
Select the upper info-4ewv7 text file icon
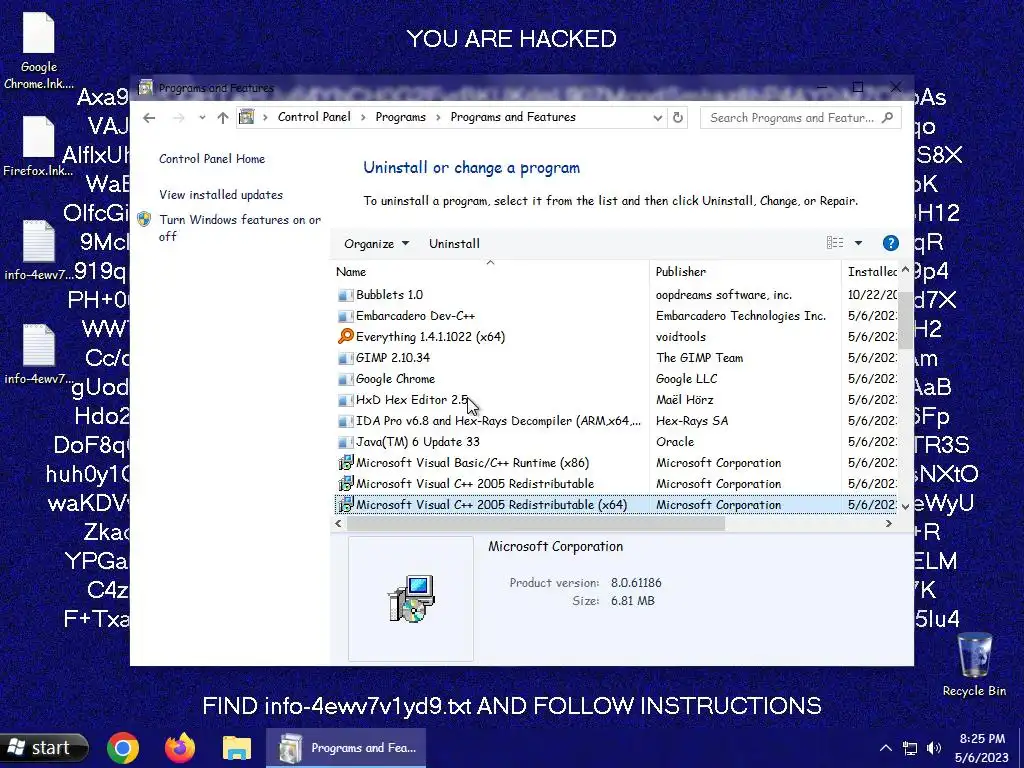[x=39, y=241]
